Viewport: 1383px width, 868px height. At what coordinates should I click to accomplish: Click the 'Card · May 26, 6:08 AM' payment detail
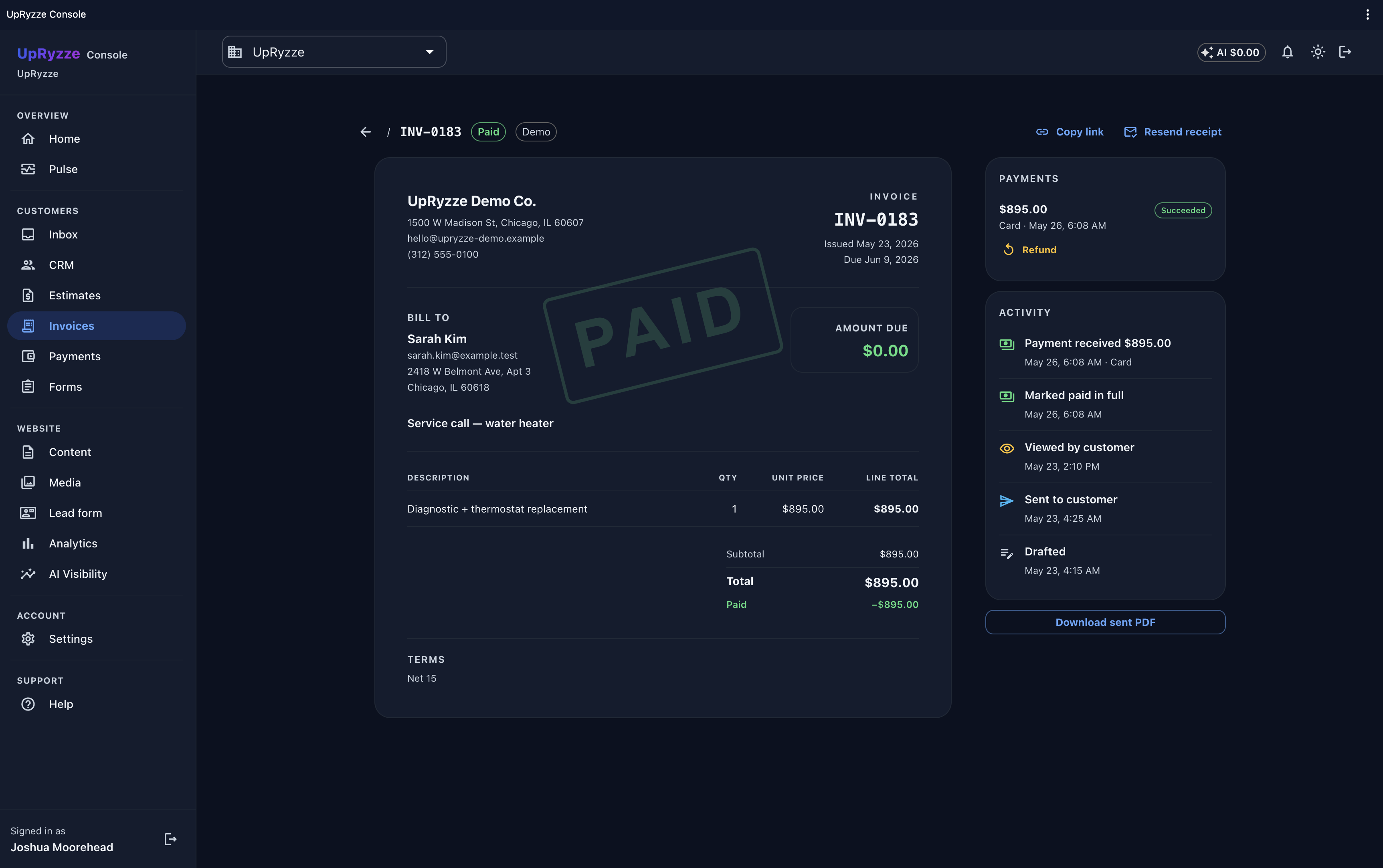[x=1052, y=226]
